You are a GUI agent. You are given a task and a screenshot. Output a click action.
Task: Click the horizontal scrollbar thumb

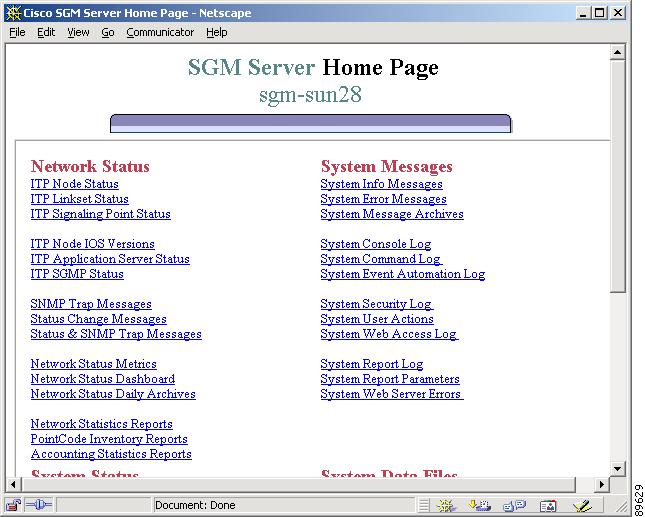(x=298, y=484)
